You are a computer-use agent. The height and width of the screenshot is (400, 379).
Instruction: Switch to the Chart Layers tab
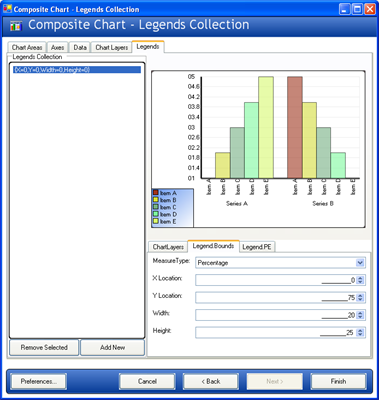click(111, 47)
